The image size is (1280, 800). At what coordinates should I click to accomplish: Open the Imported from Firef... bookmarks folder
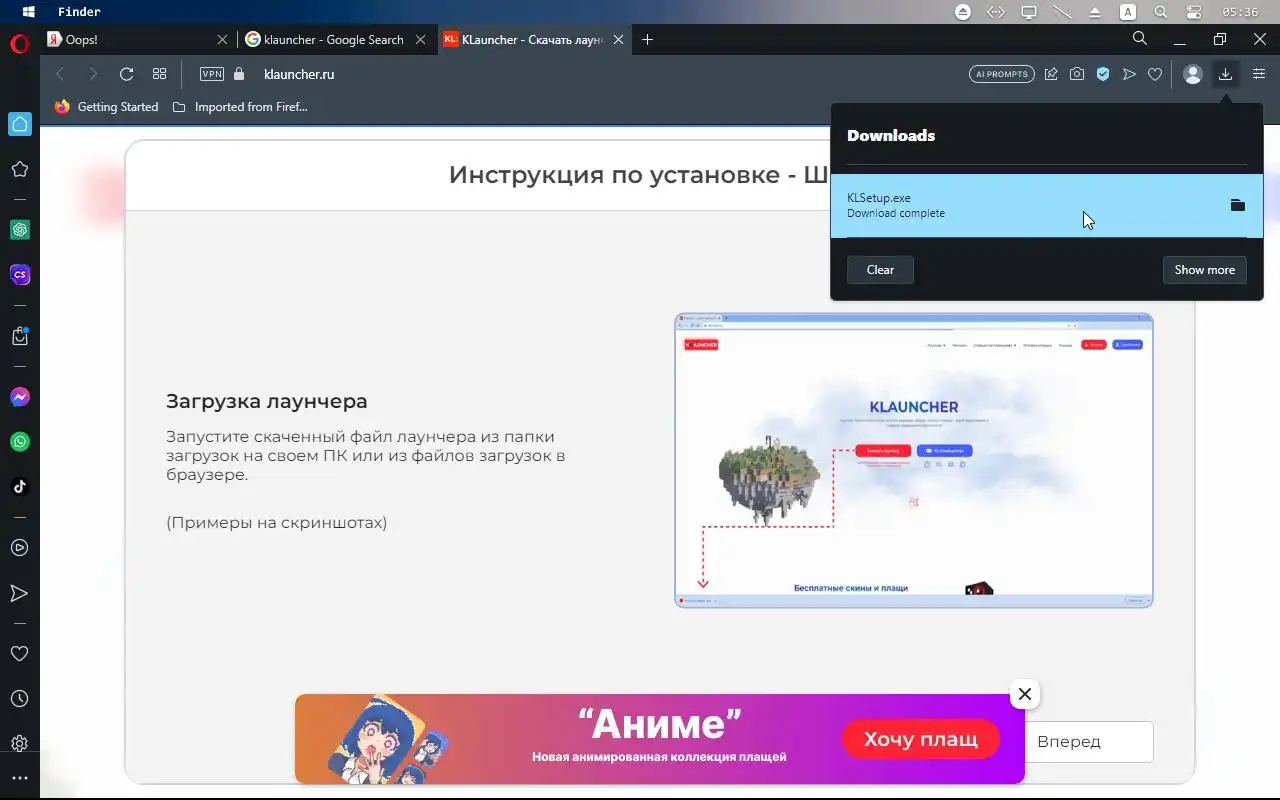[x=240, y=107]
